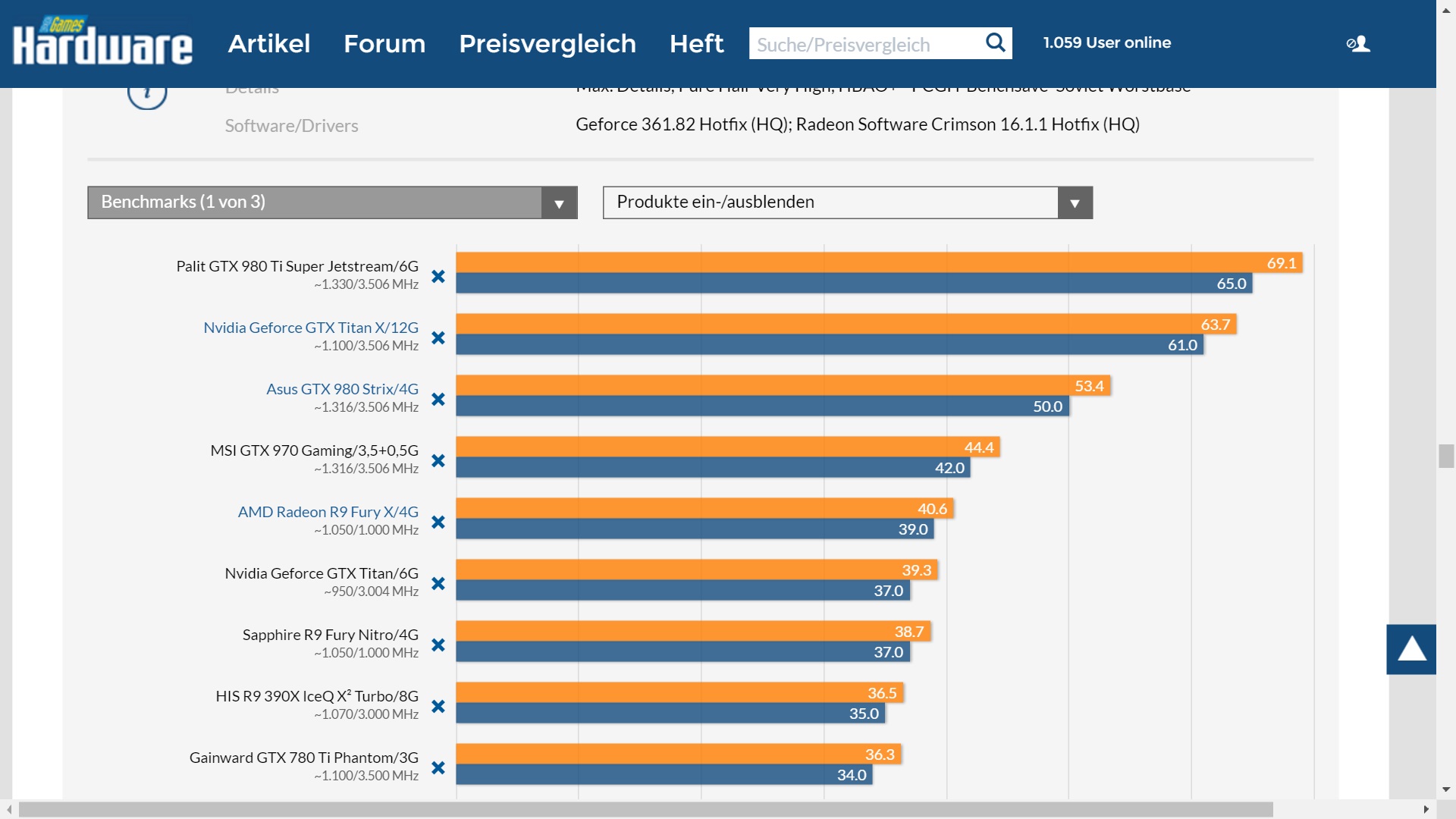
Task: Hide HIS R9 390X IceQ row
Action: click(438, 707)
